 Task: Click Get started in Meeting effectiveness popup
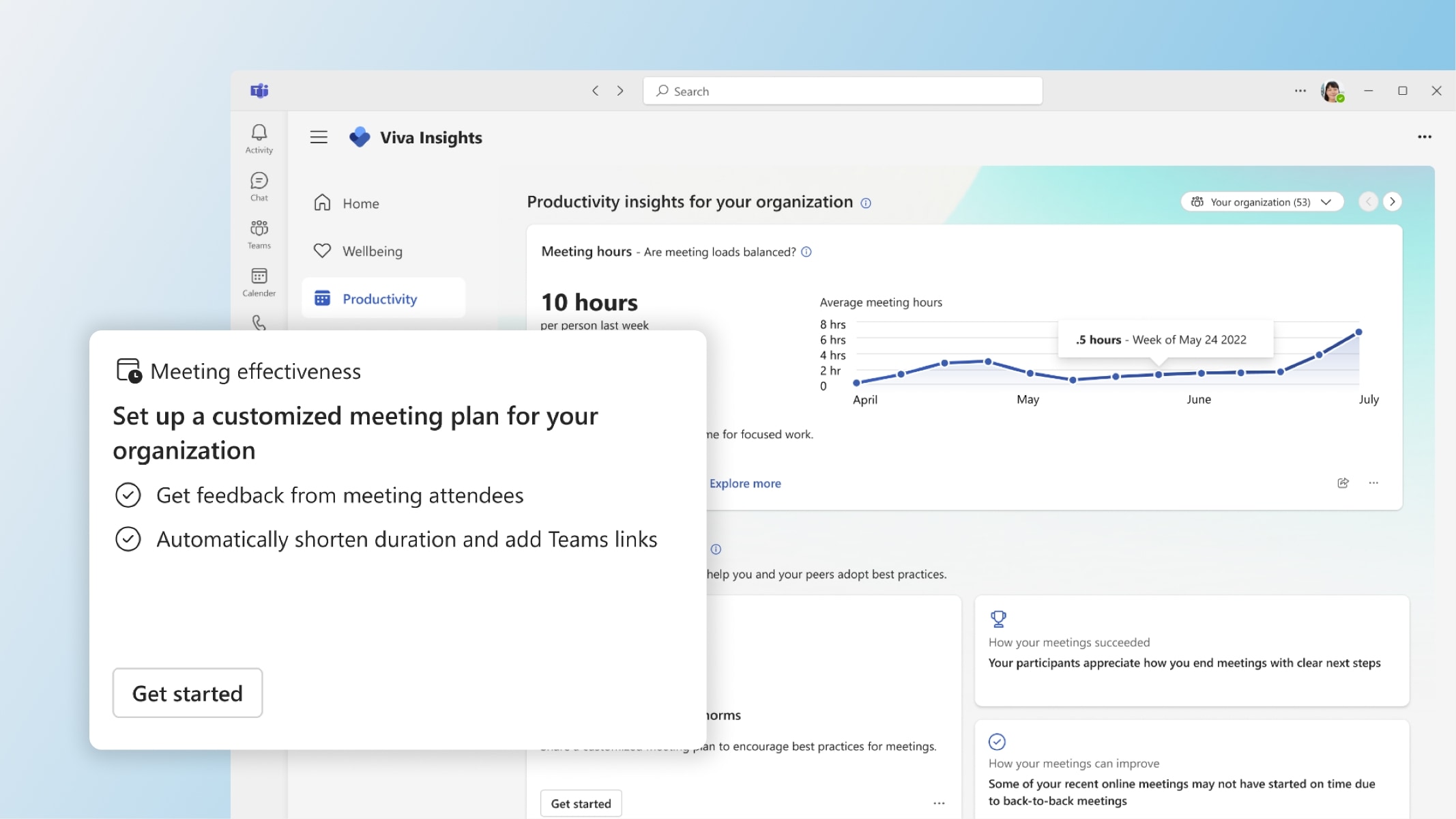188,693
